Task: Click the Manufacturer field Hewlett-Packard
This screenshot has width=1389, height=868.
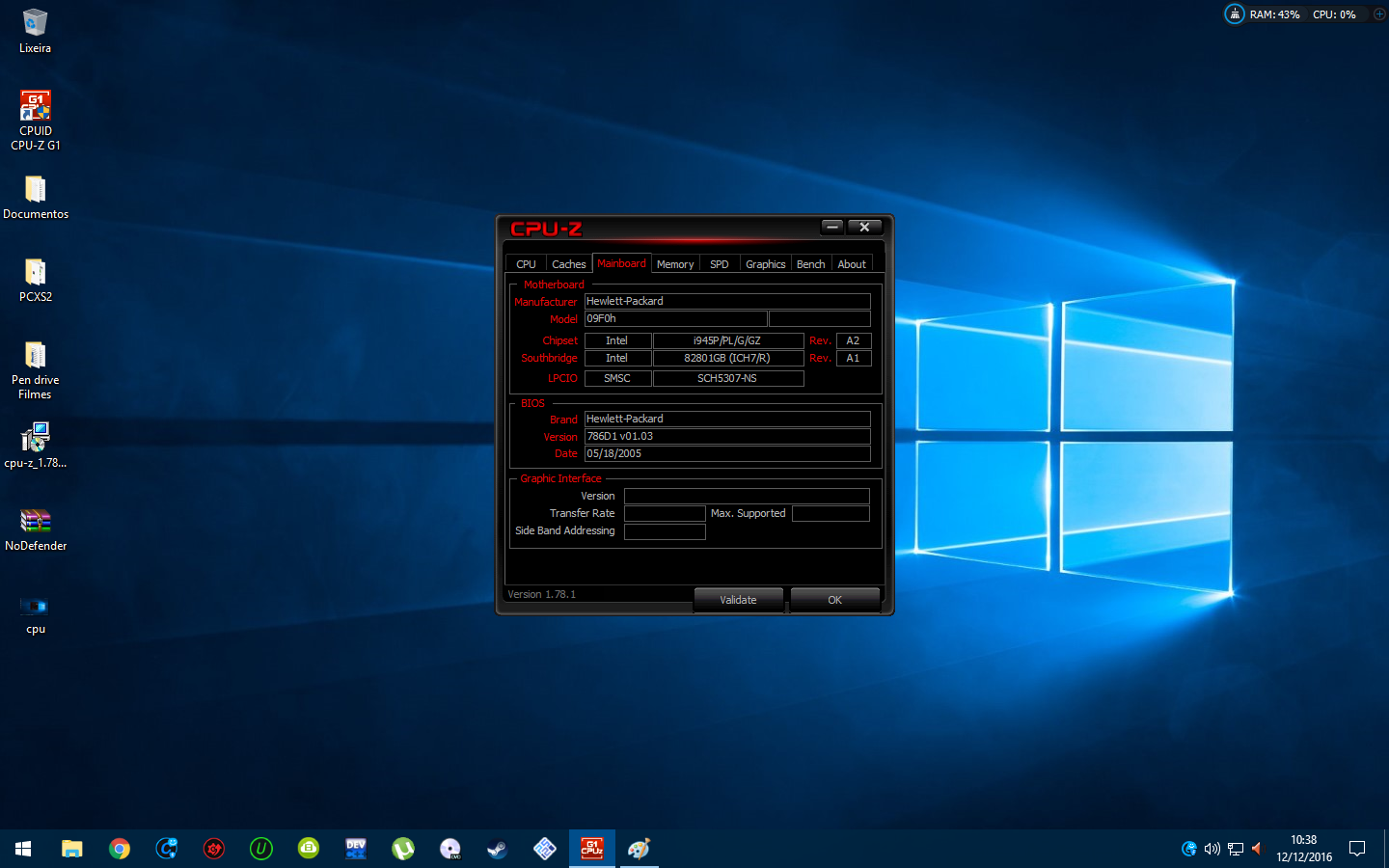Action: coord(727,301)
